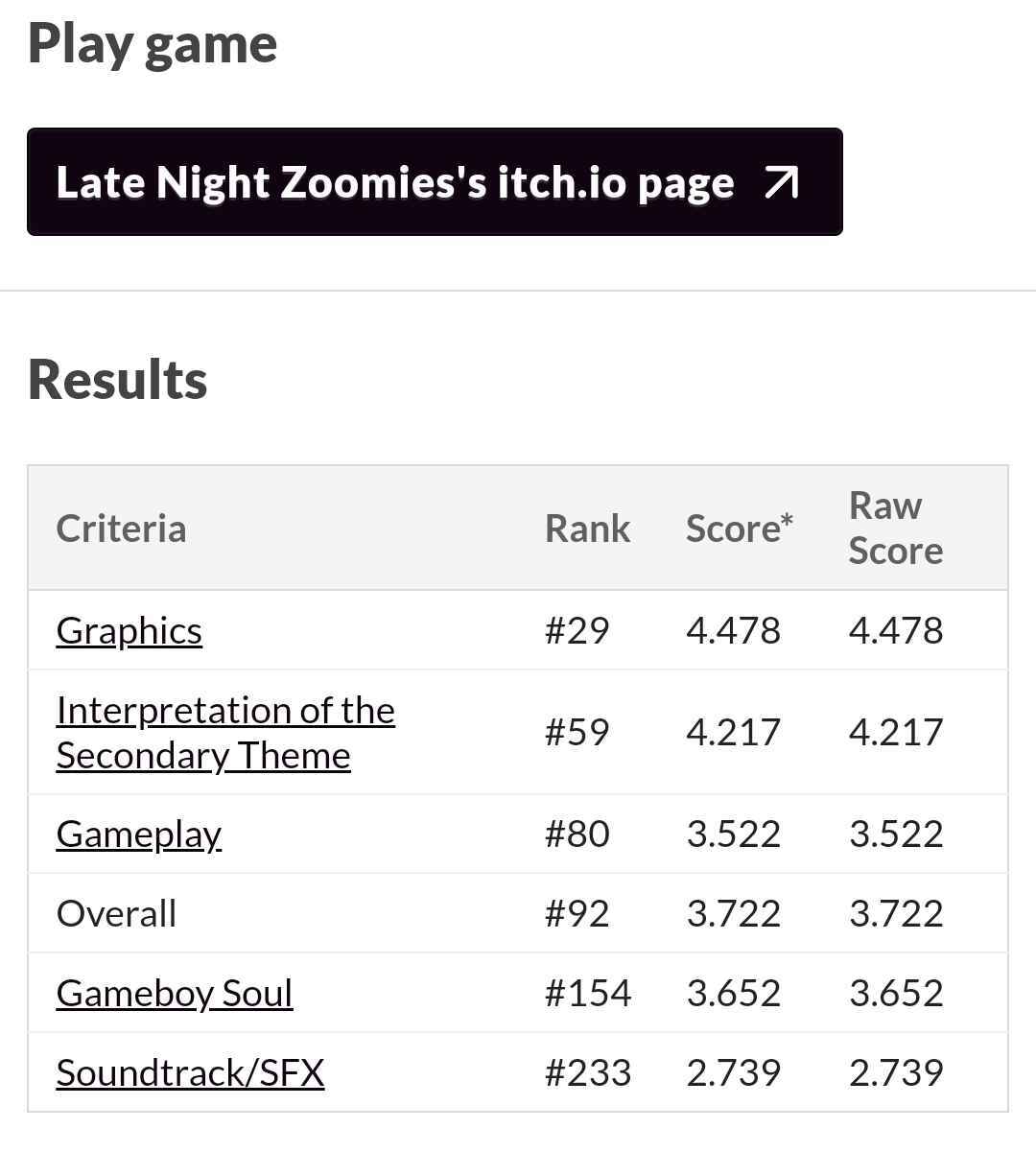Click the Criteria column header
This screenshot has height=1152, width=1036.
[x=121, y=529]
